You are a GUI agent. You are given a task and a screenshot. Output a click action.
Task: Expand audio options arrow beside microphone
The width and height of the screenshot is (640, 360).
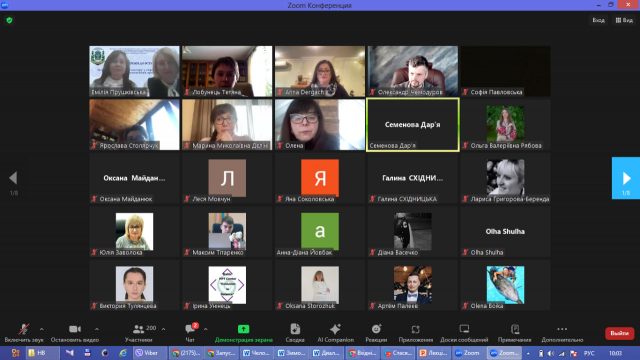tap(42, 329)
